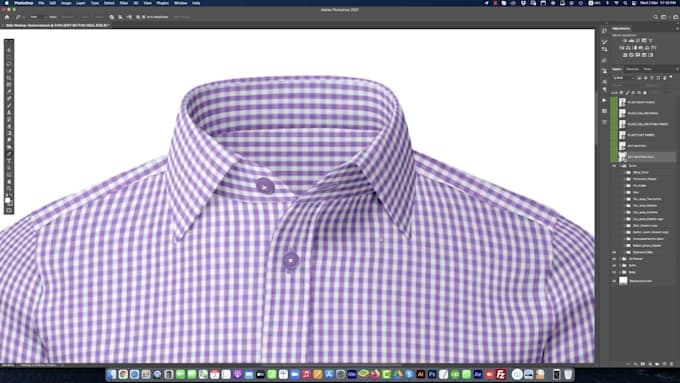This screenshot has height=383, width=680.
Task: Select the Eraser tool
Action: tap(9, 126)
